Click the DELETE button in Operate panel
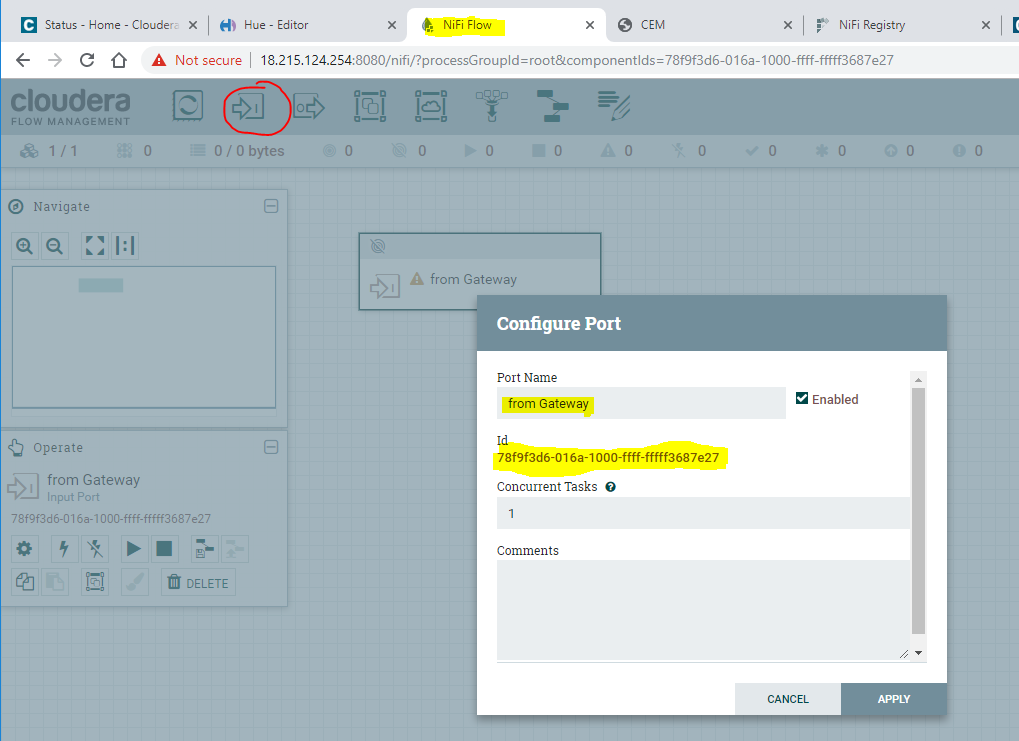Screen dimensions: 1019x741 [x=198, y=582]
